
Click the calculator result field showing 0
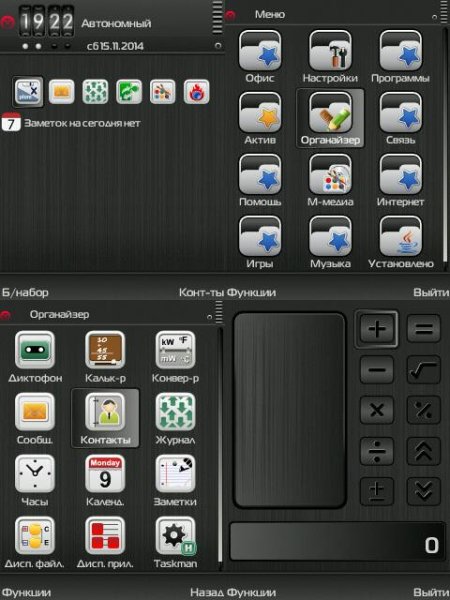point(338,542)
